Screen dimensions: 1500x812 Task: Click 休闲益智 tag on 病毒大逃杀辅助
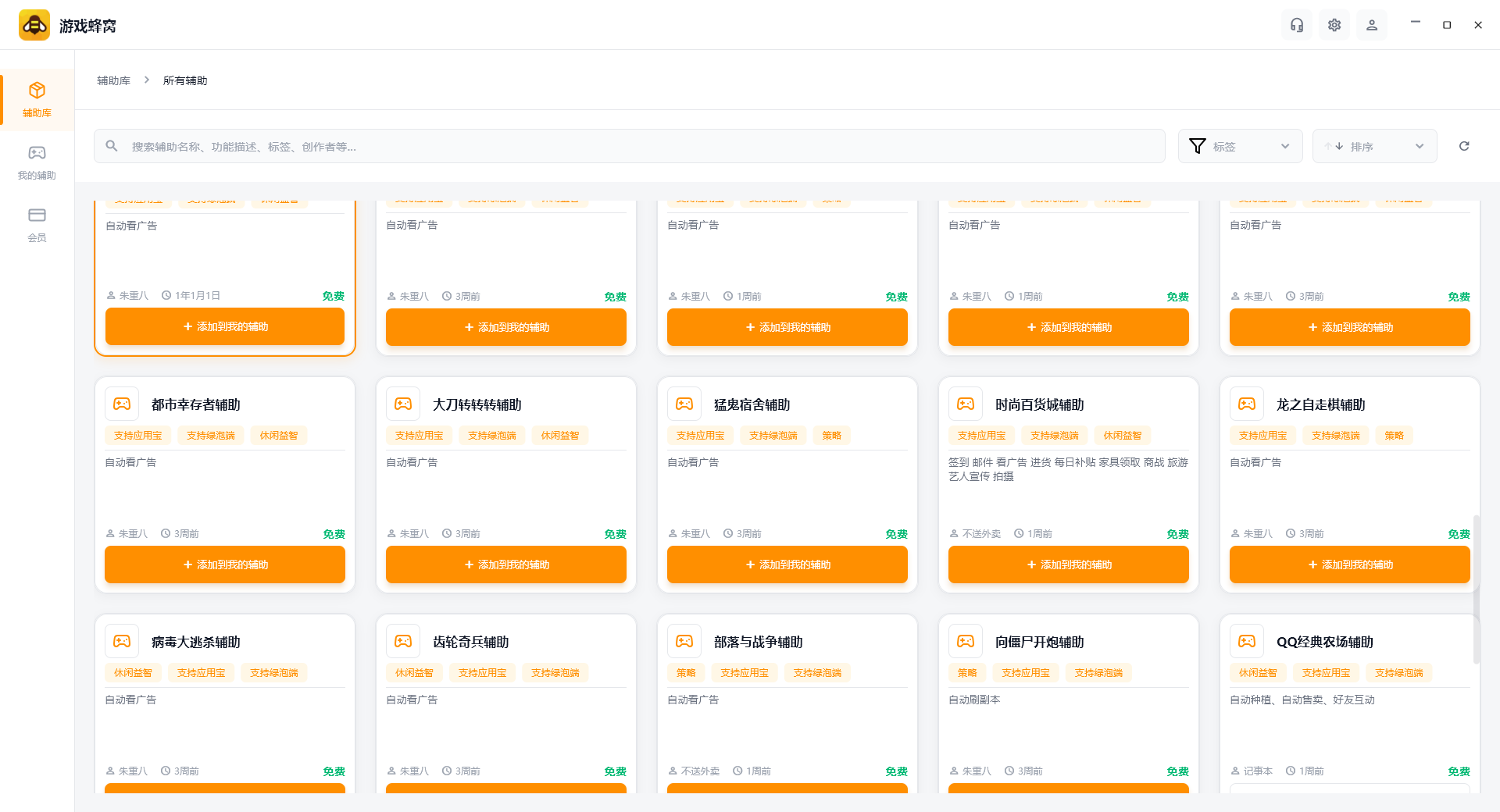point(134,673)
